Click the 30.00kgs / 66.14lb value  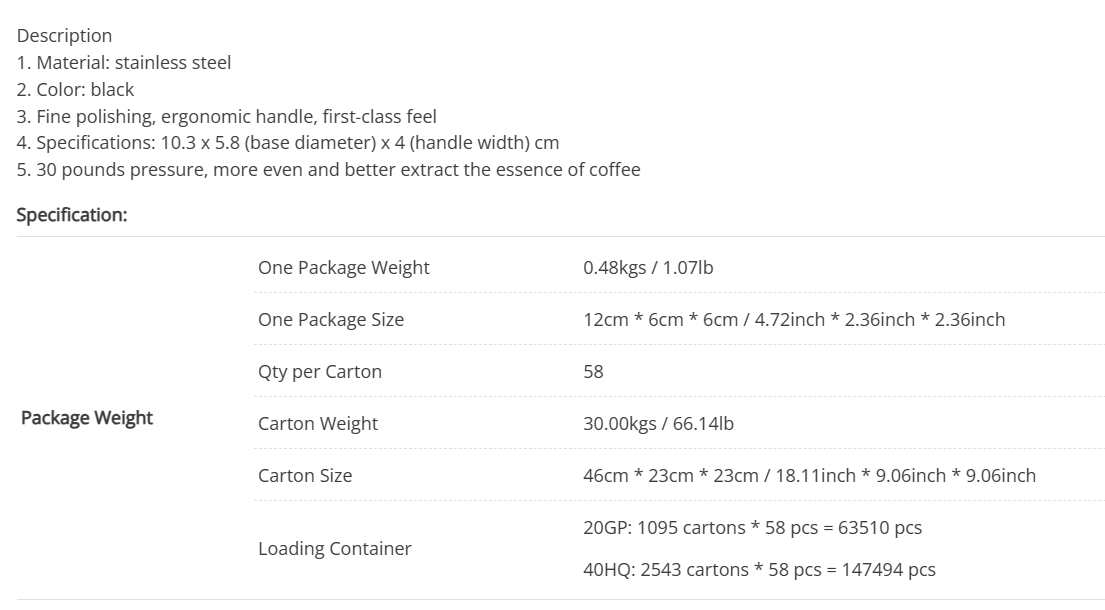659,423
